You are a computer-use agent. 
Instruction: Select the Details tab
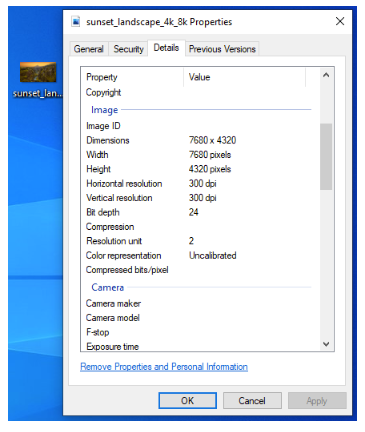(166, 48)
